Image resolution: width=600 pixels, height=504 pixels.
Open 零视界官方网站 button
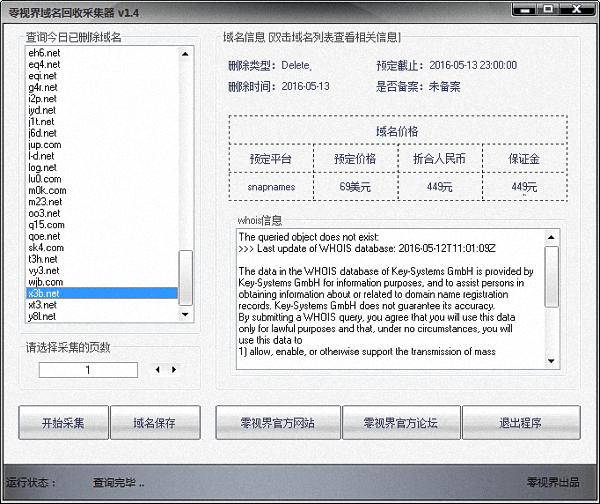point(278,423)
